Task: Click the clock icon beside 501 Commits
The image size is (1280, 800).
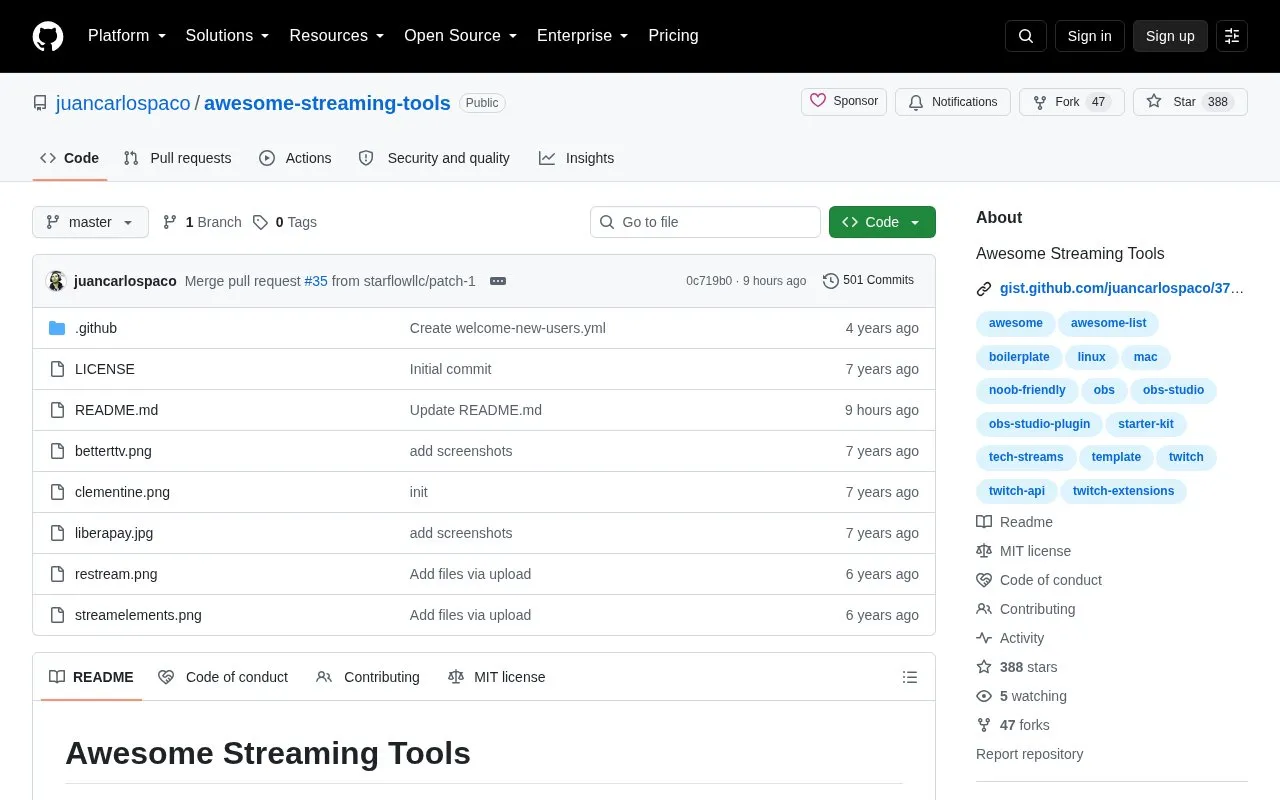Action: [x=831, y=281]
